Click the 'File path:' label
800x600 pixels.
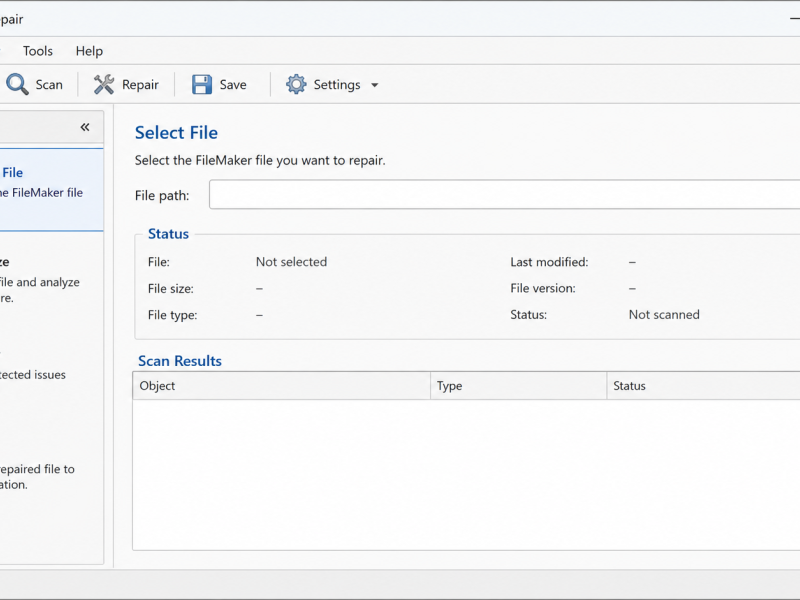tap(162, 195)
